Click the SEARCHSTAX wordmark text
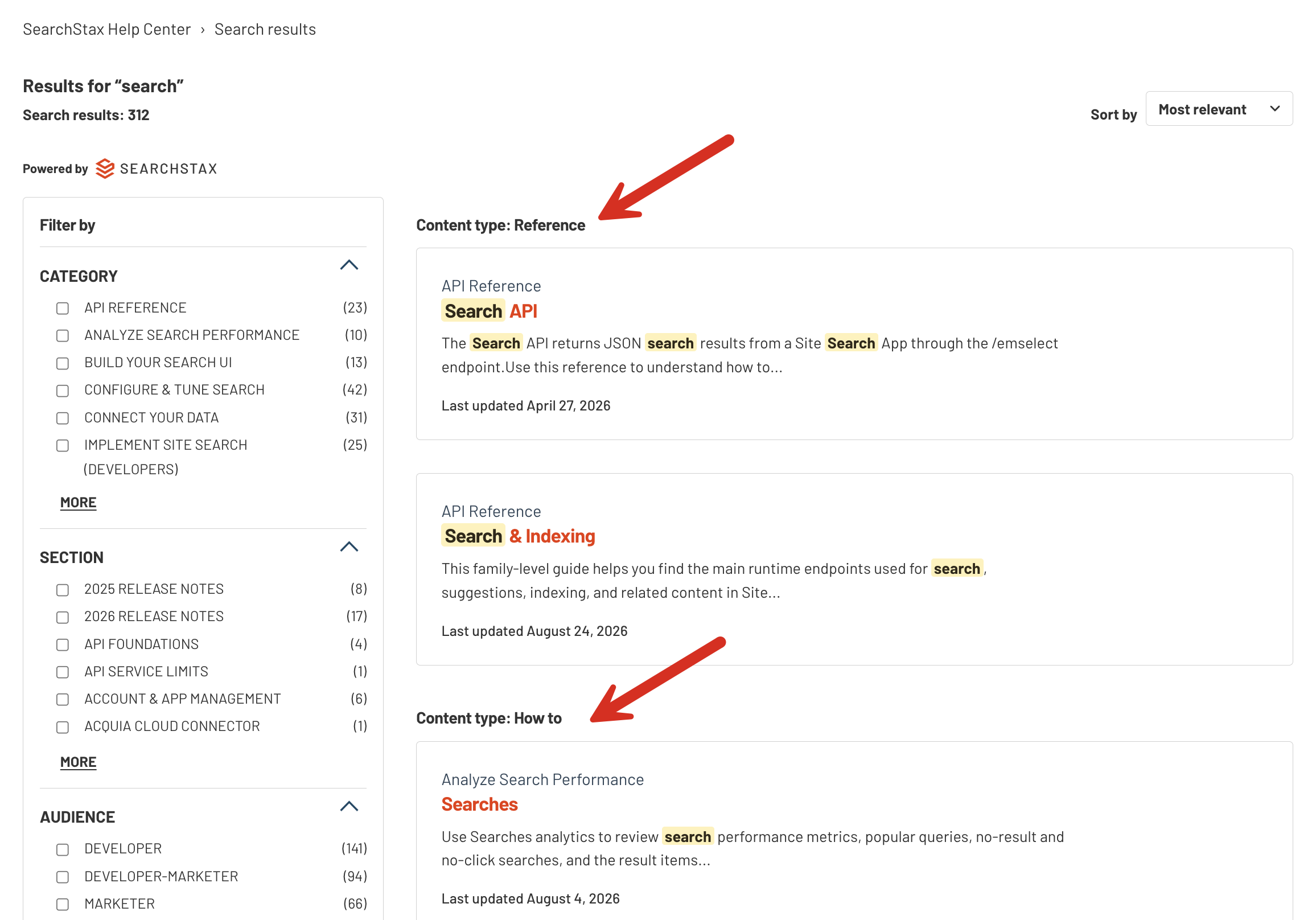 pyautogui.click(x=168, y=169)
